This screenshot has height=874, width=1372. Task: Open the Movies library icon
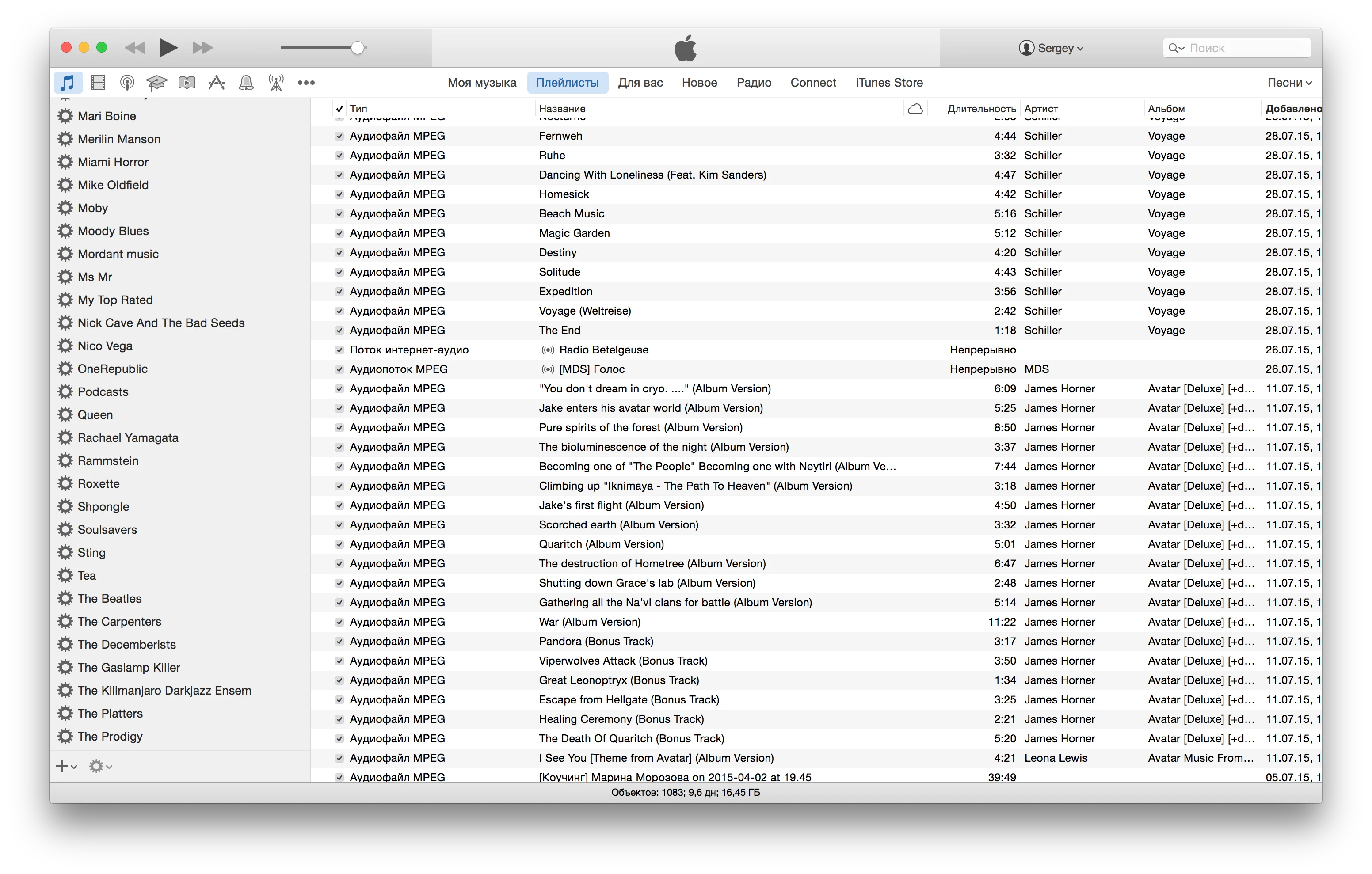[98, 83]
